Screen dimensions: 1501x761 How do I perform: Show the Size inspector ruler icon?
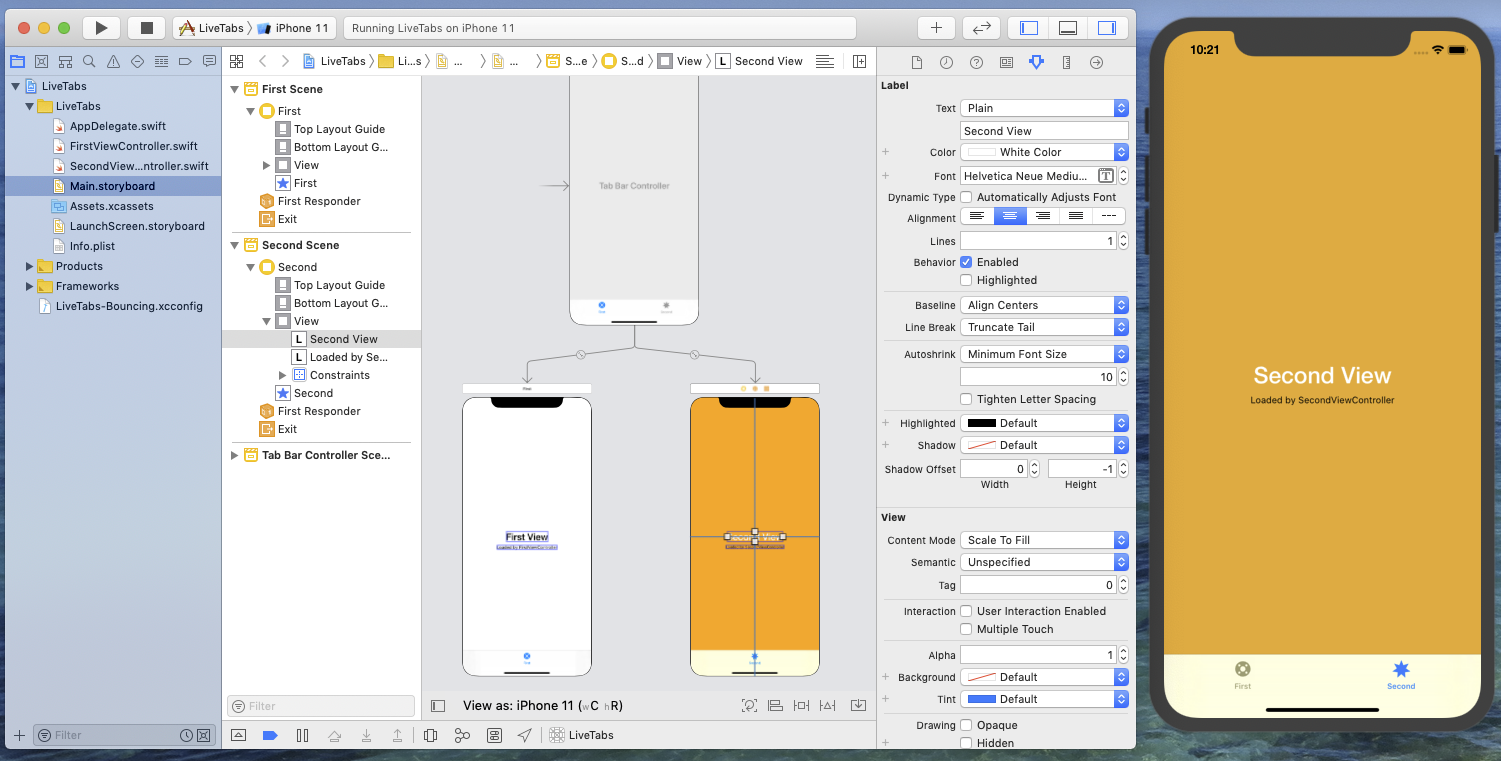[x=1066, y=62]
